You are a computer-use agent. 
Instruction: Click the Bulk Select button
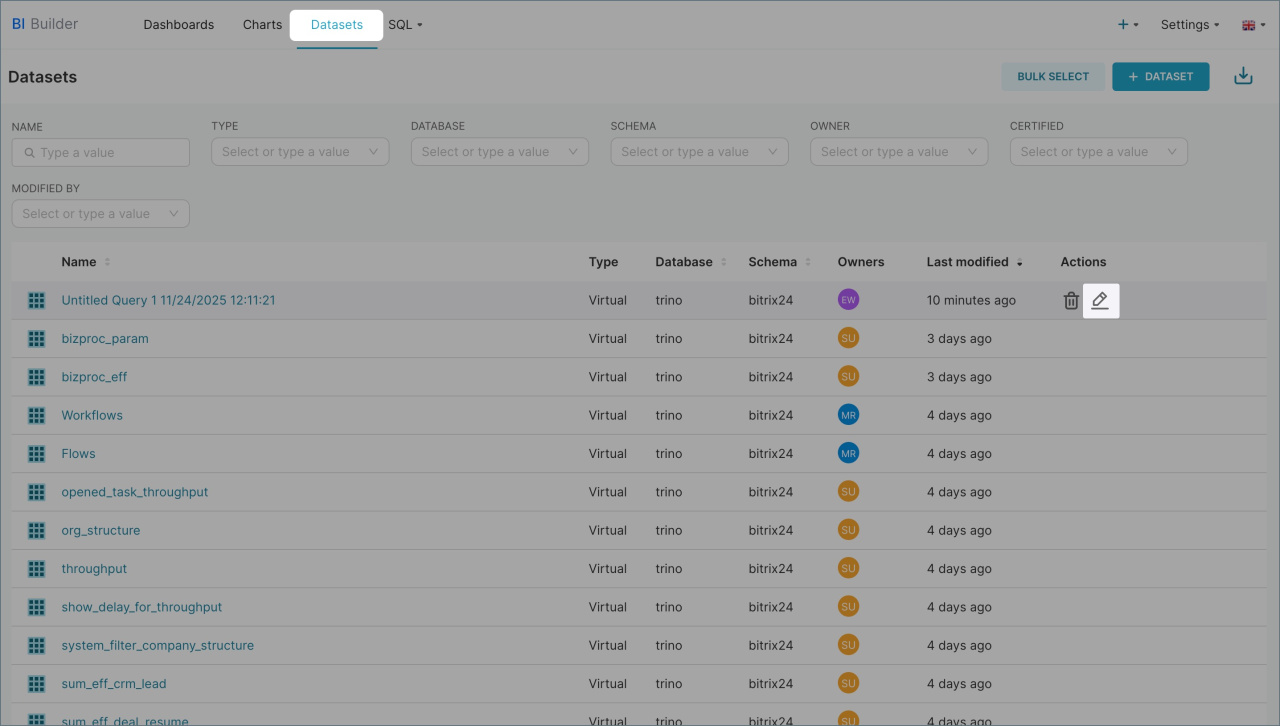point(1053,77)
